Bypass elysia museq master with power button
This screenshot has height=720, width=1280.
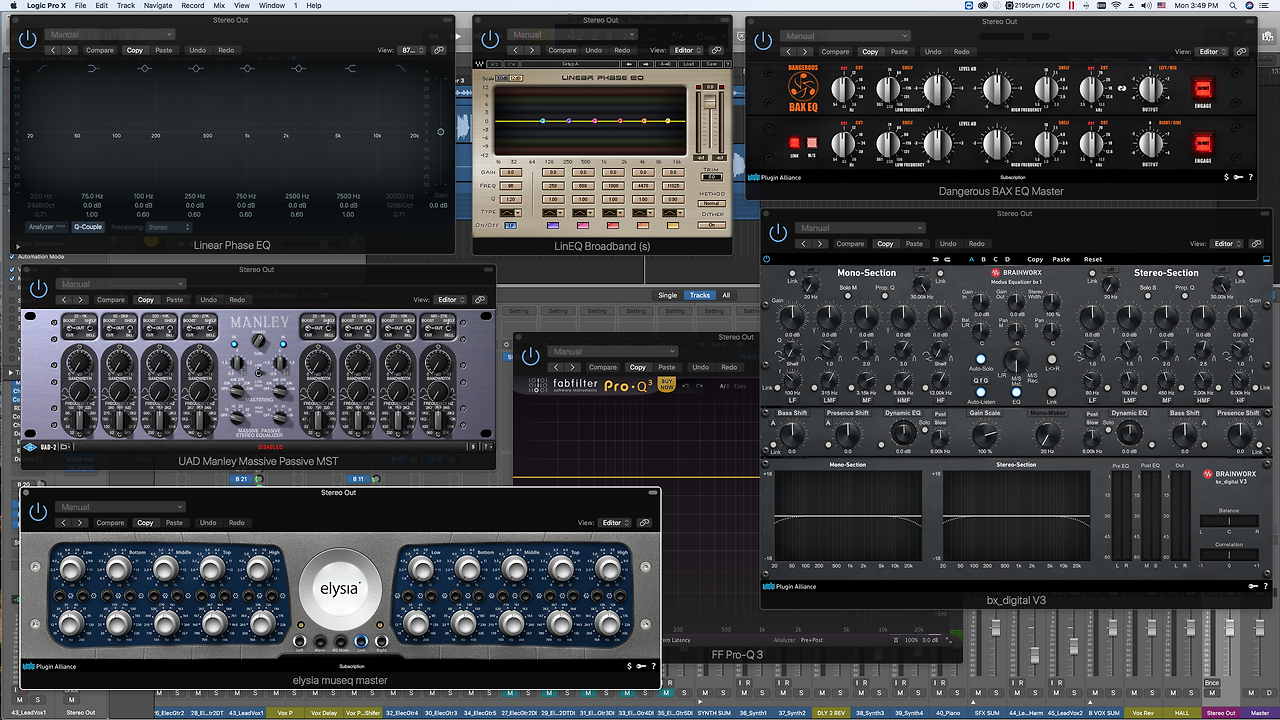[38, 512]
